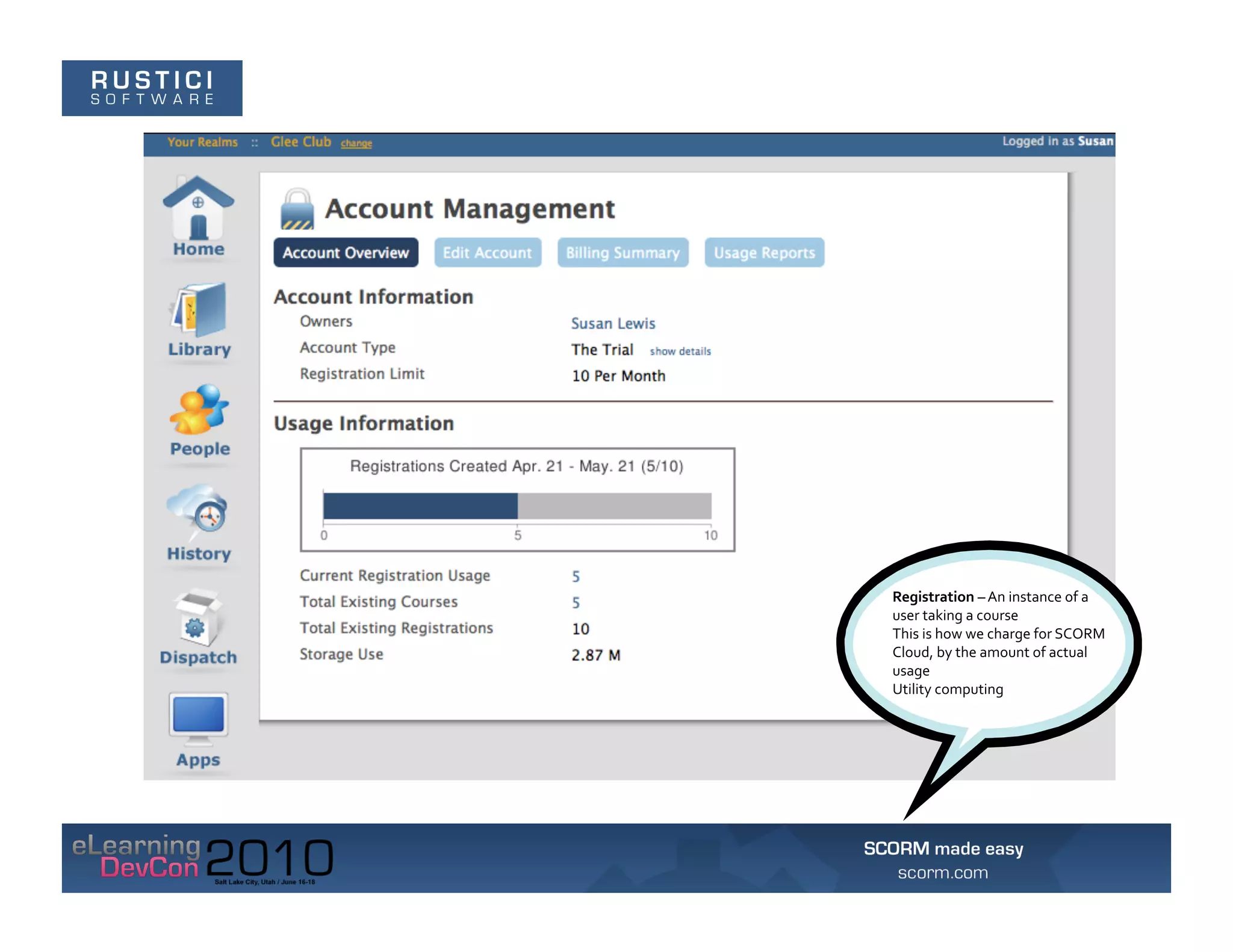1233x952 pixels.
Task: Click the Account Management padlock icon
Action: click(x=297, y=209)
